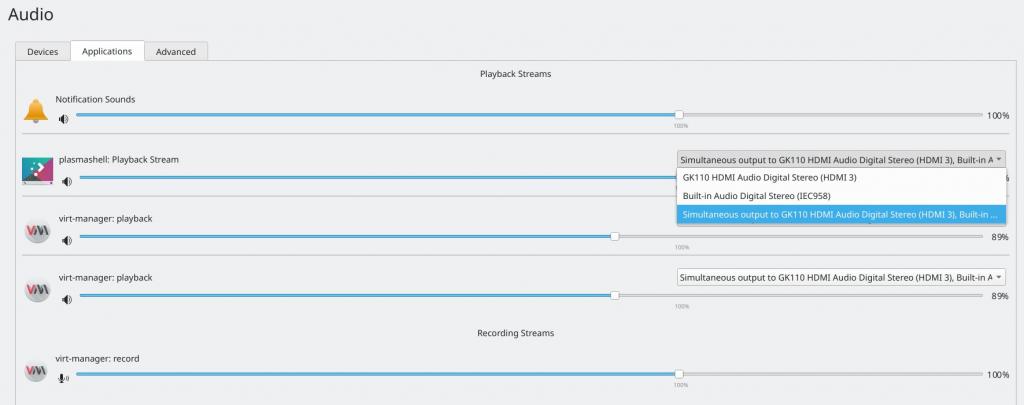1024x405 pixels.
Task: Click the Notification Sounds volume slider handle
Action: [x=679, y=115]
